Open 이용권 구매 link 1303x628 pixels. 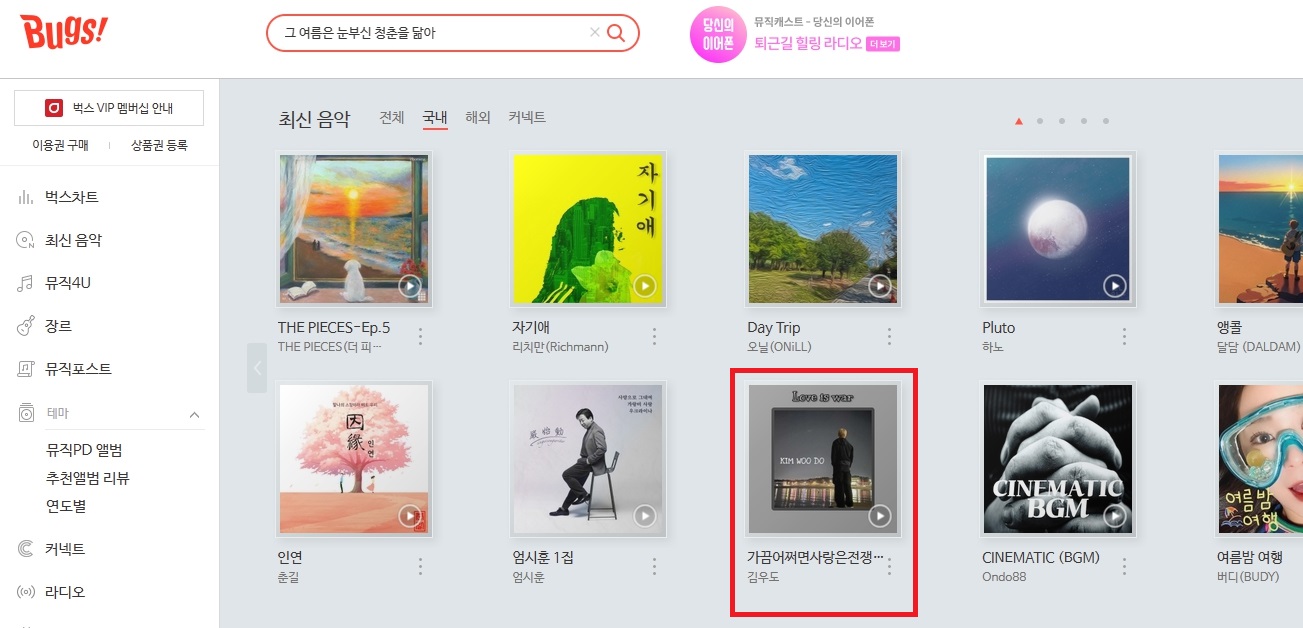(60, 145)
